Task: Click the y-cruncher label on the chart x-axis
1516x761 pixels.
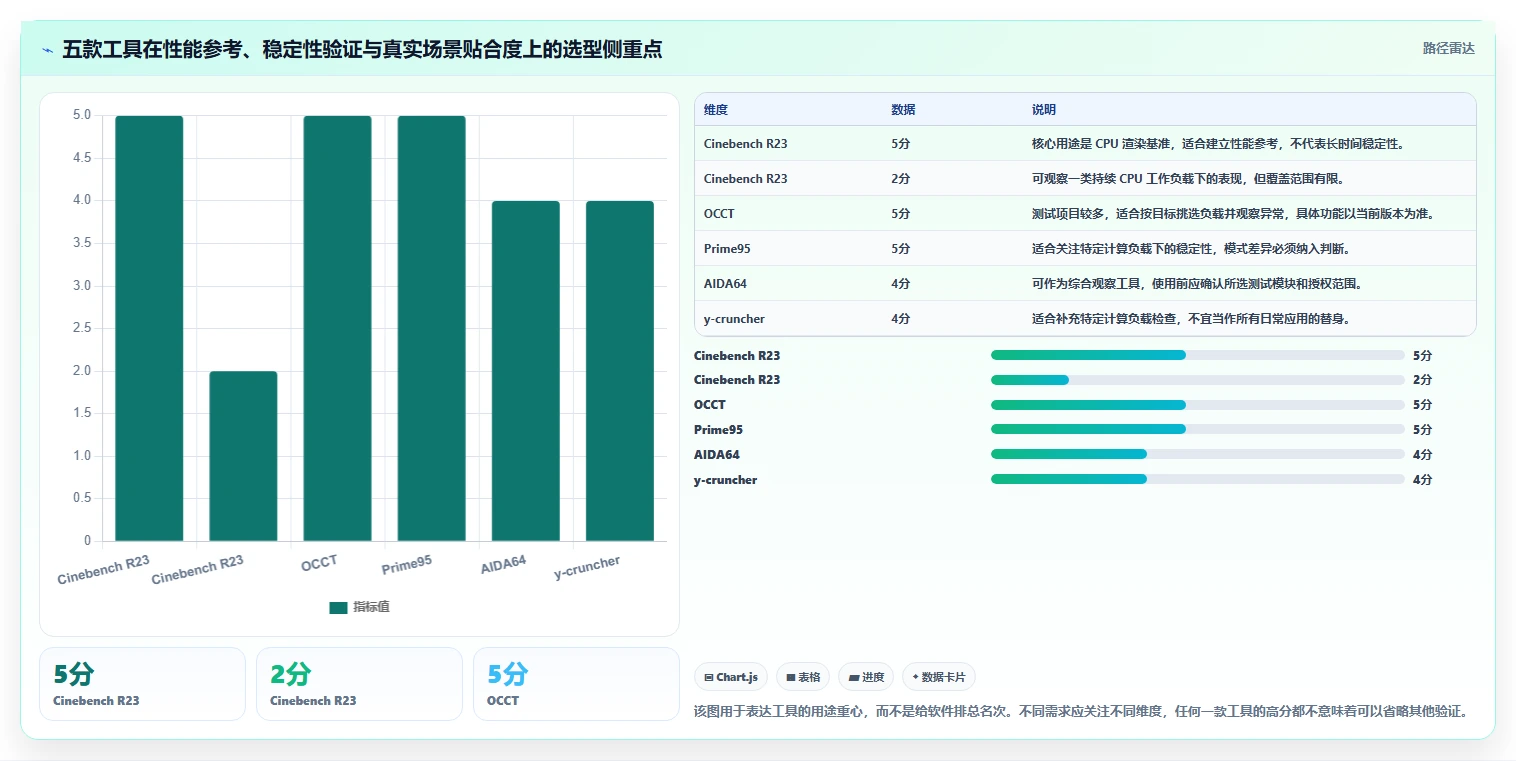Action: [x=587, y=567]
